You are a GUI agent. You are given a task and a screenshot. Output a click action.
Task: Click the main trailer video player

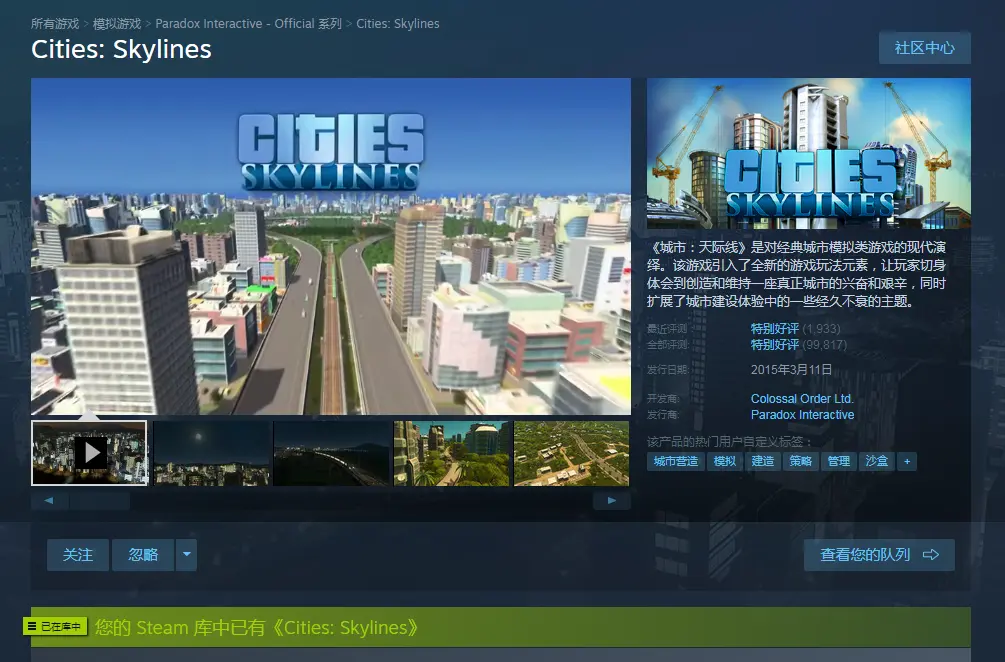(331, 246)
